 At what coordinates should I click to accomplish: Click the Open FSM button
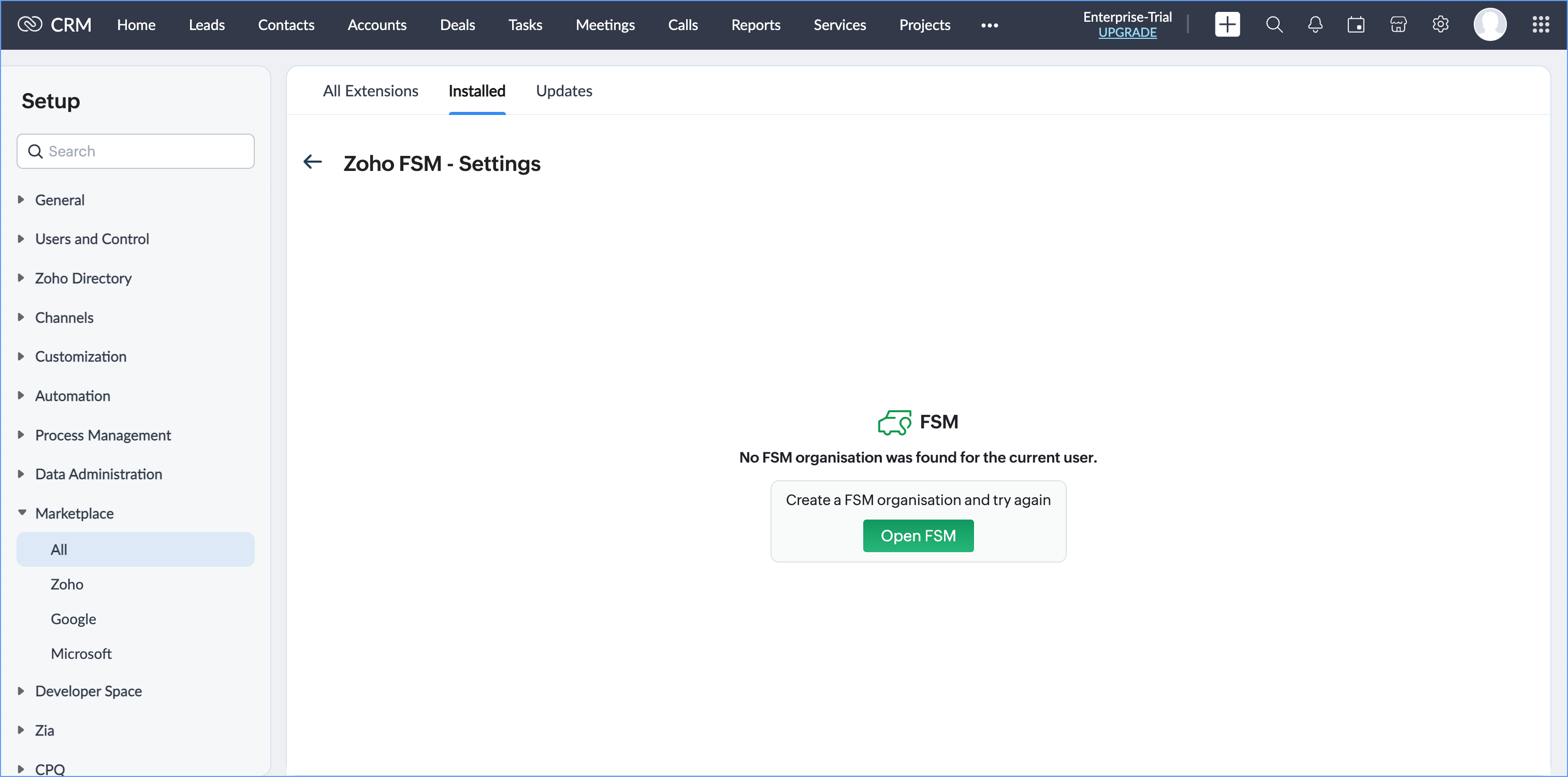tap(918, 535)
